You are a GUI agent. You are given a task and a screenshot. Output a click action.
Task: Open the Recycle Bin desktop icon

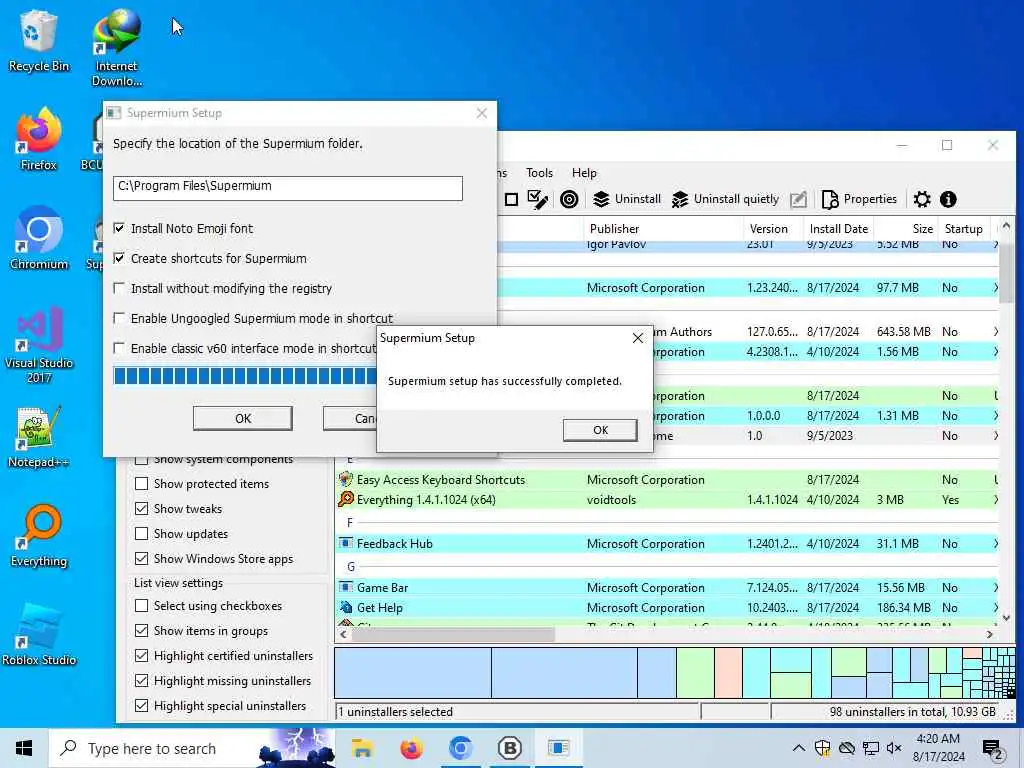39,40
